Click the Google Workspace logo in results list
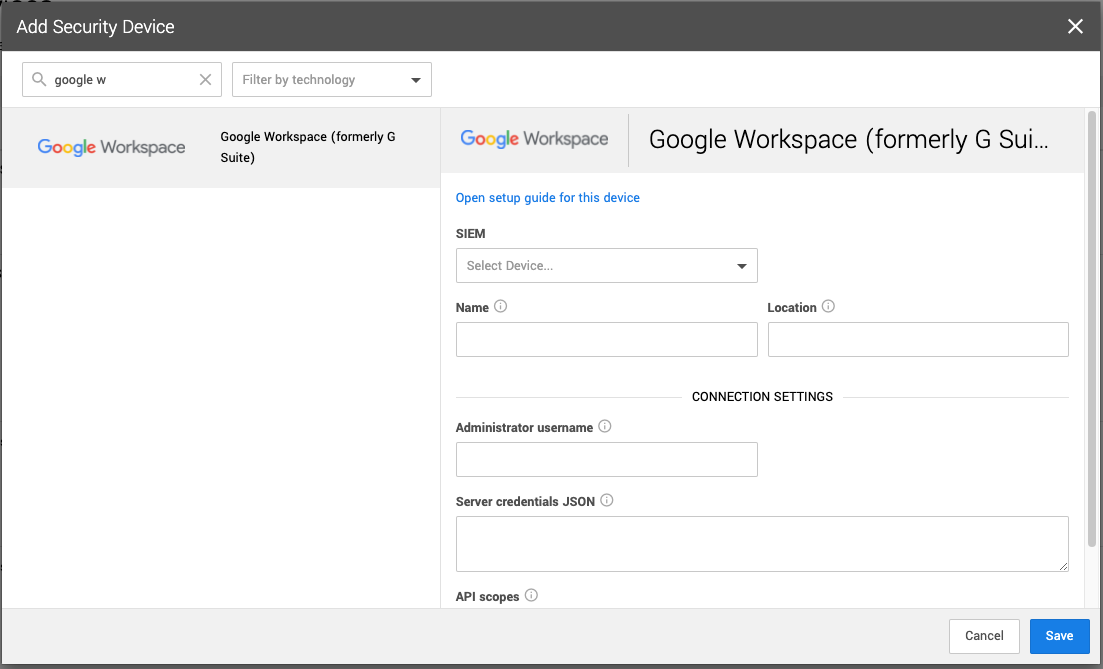Viewport: 1103px width, 669px height. point(111,147)
